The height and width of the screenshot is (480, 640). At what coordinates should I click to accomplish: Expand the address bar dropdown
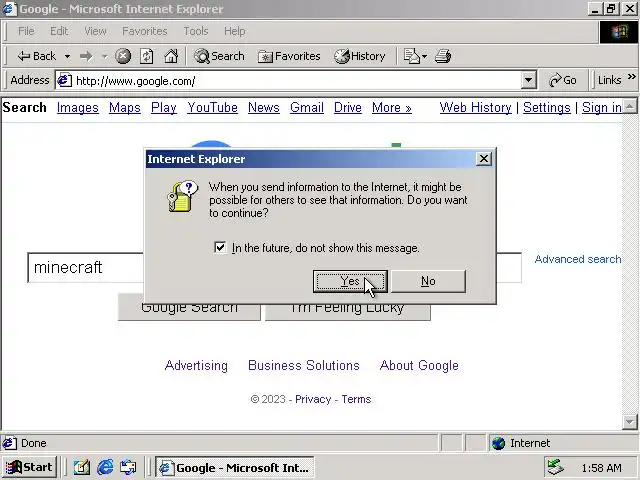click(528, 80)
